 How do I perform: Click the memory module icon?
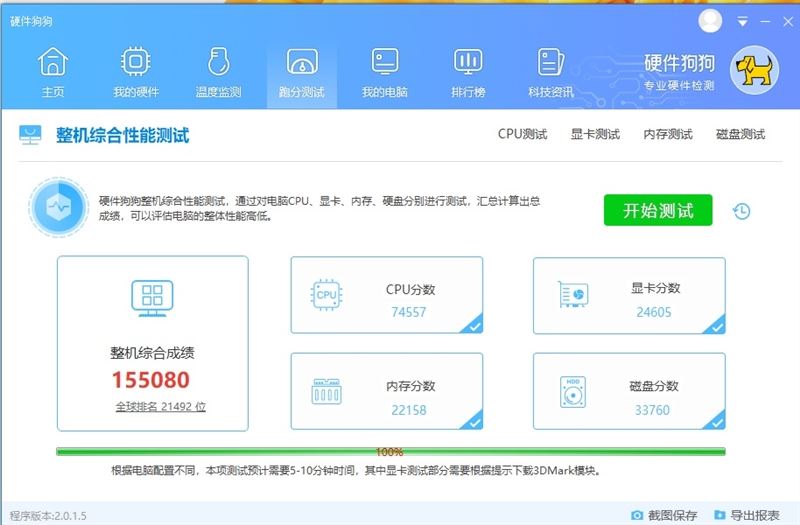(327, 391)
